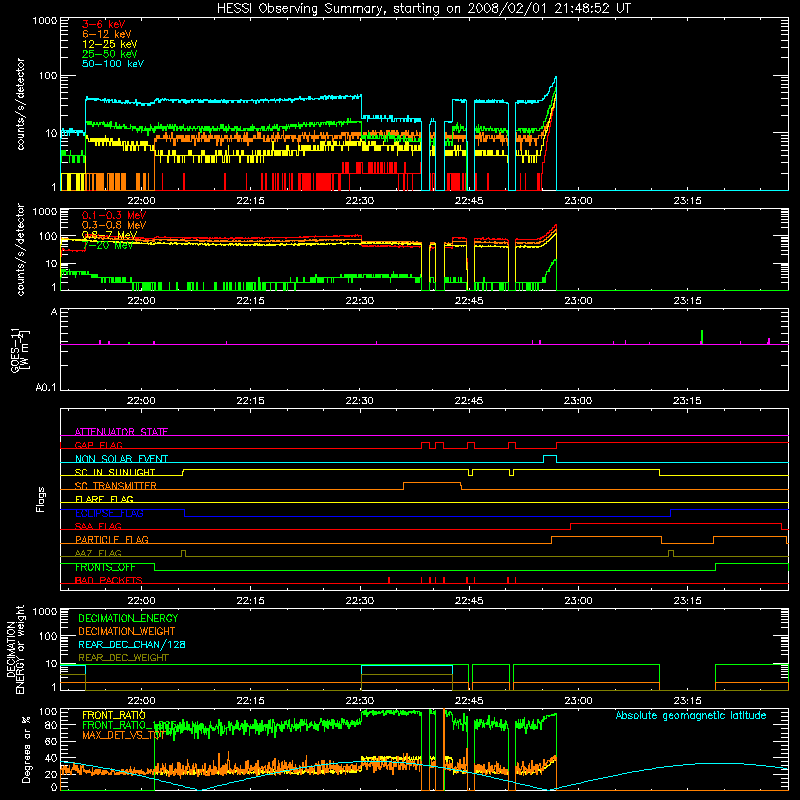Click the Absolute geomagnetic latitude label
The height and width of the screenshot is (800, 800).
click(x=691, y=716)
